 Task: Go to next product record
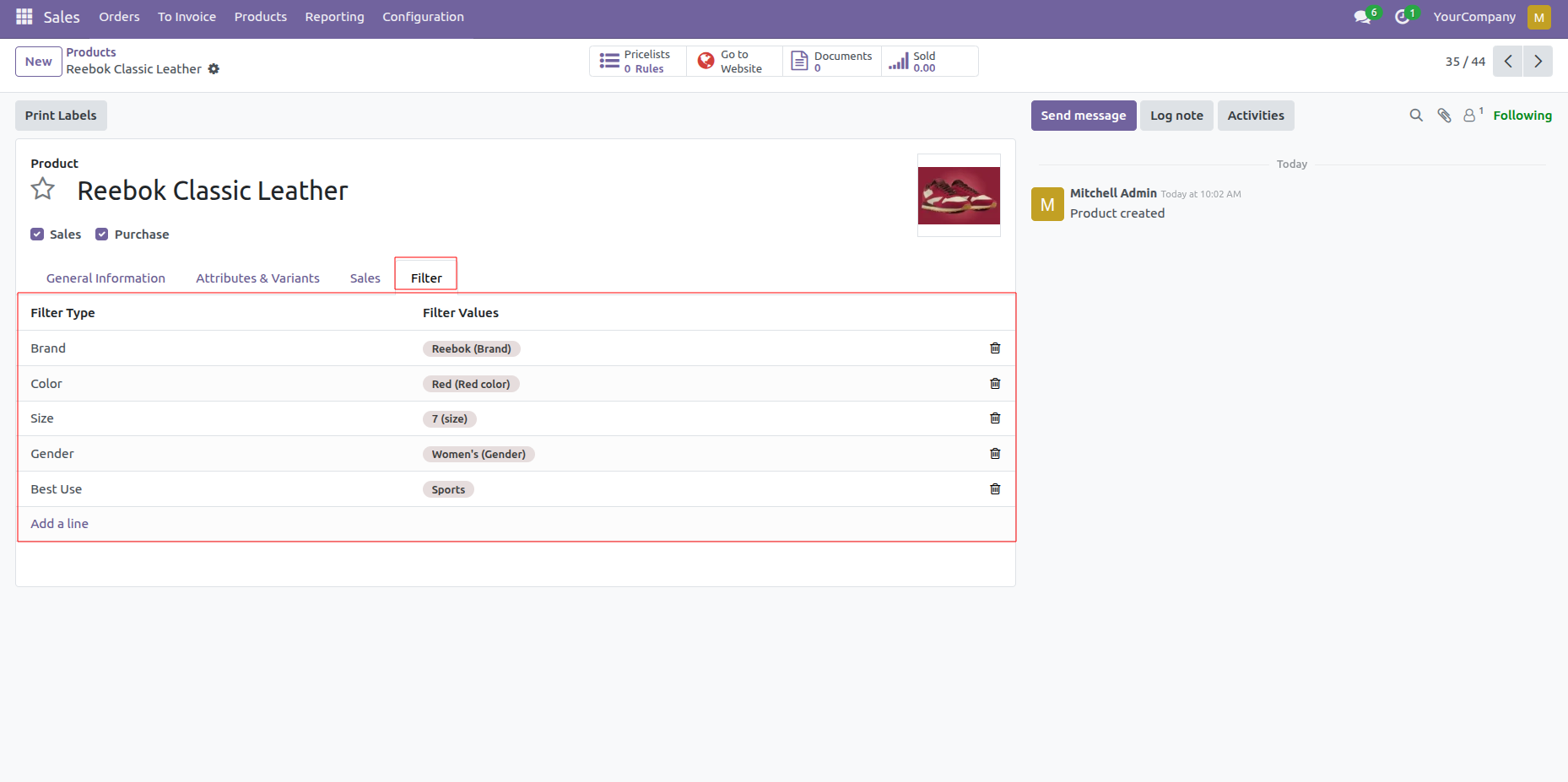coord(1538,62)
